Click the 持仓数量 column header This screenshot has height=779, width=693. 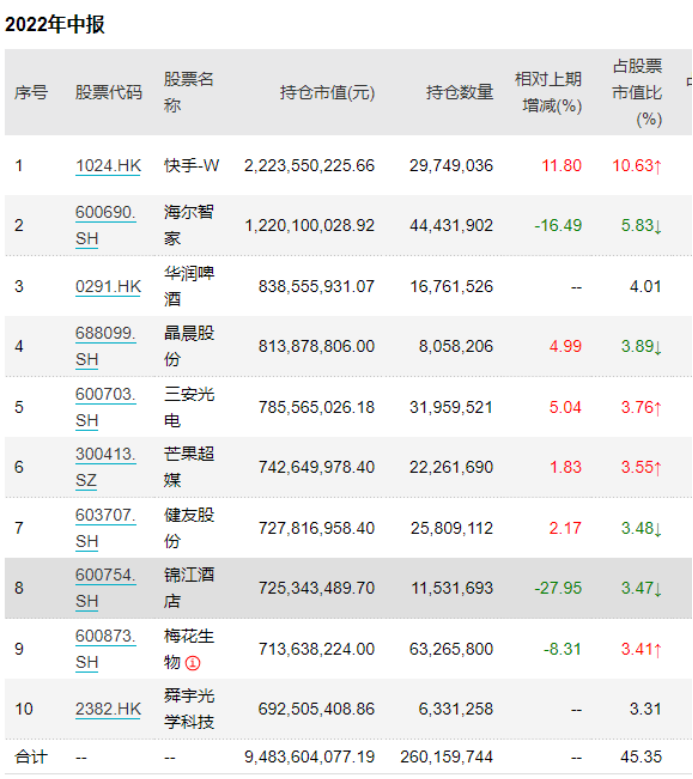pyautogui.click(x=459, y=93)
